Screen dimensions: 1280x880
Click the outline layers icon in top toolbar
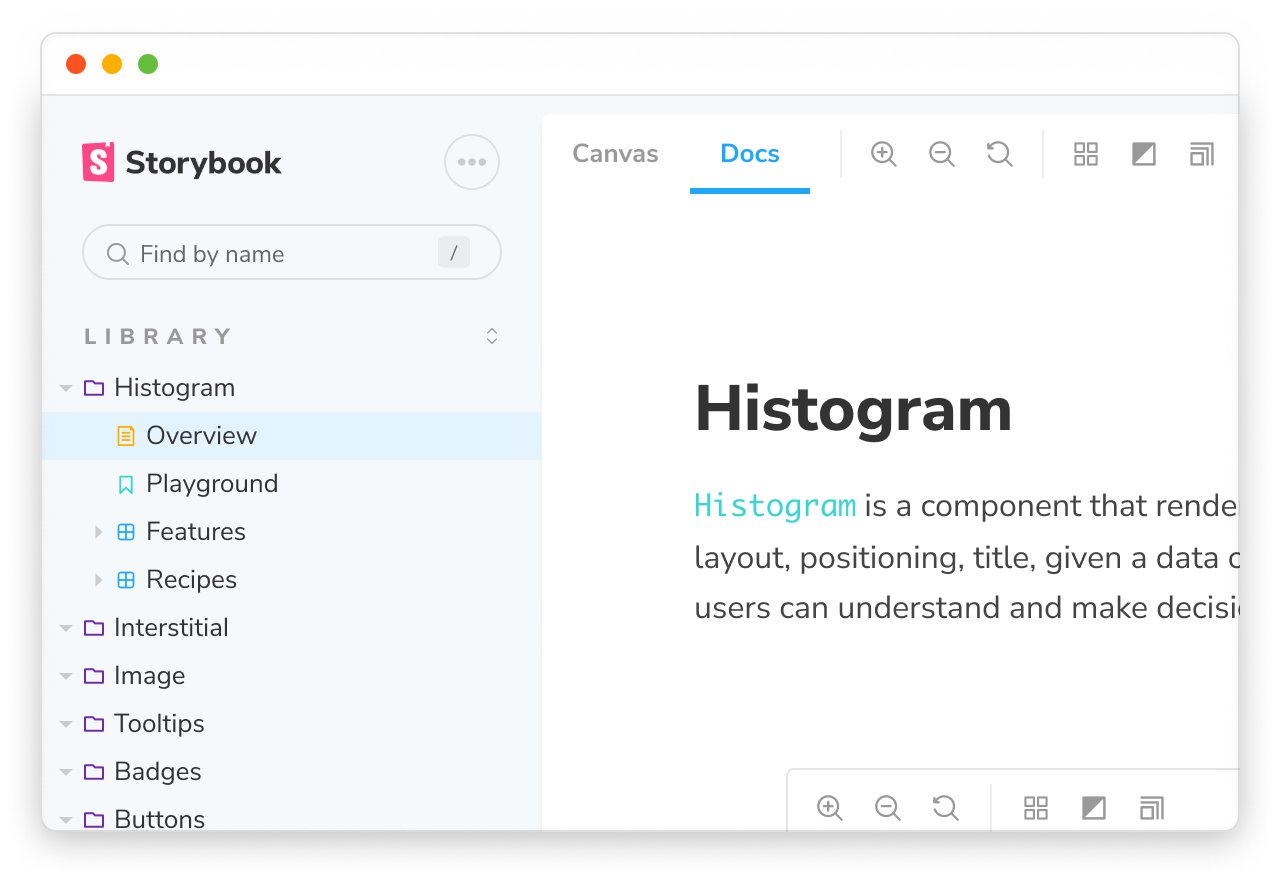point(1202,154)
